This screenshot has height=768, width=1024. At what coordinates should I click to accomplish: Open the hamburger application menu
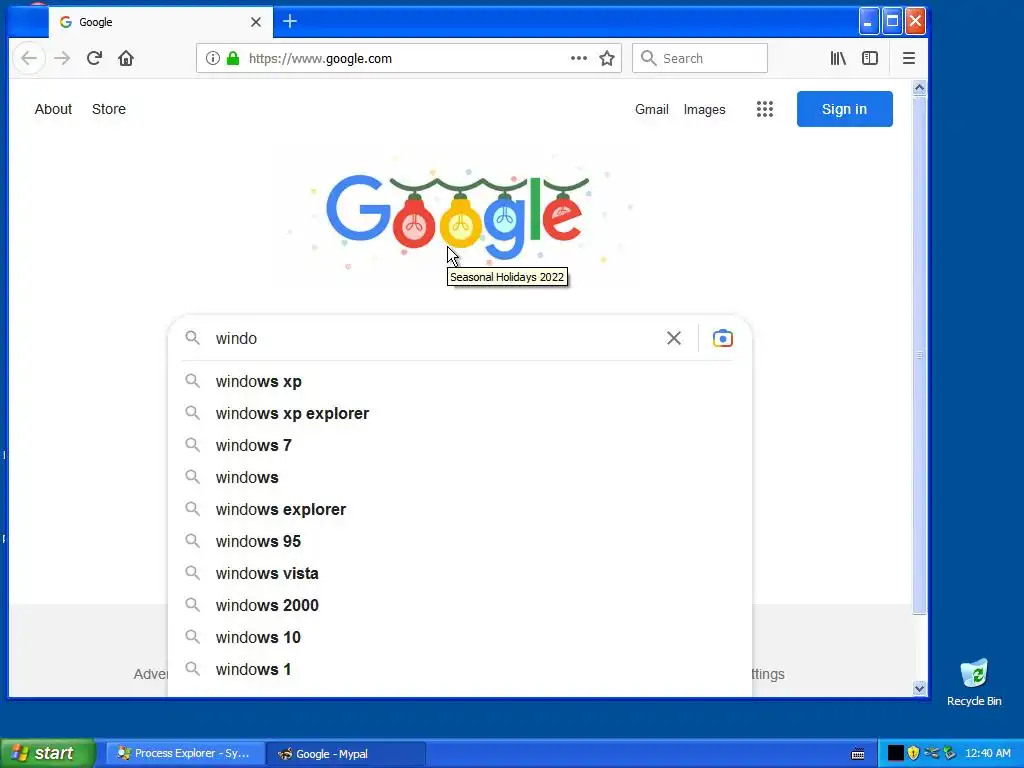tap(908, 58)
